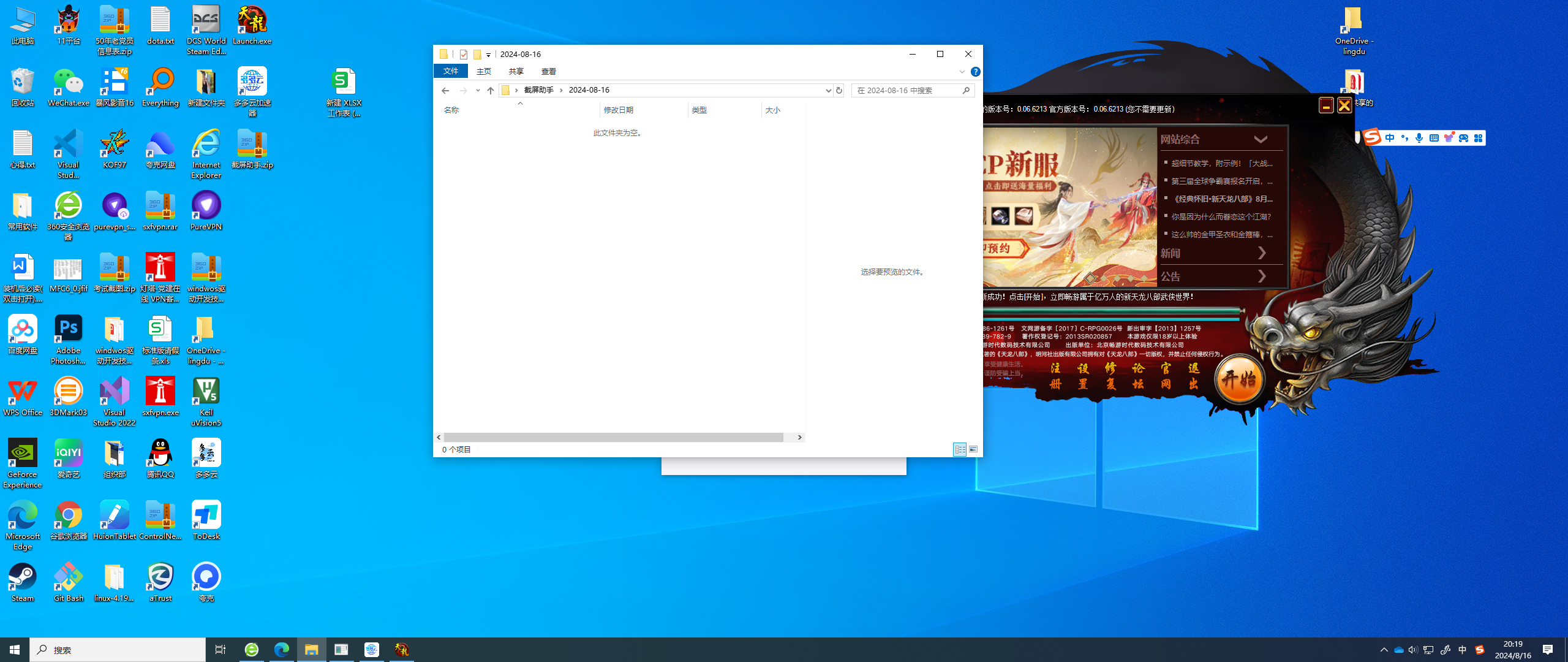Select the Launch.exe desktop icon
This screenshot has height=662, width=1568.
pyautogui.click(x=252, y=26)
